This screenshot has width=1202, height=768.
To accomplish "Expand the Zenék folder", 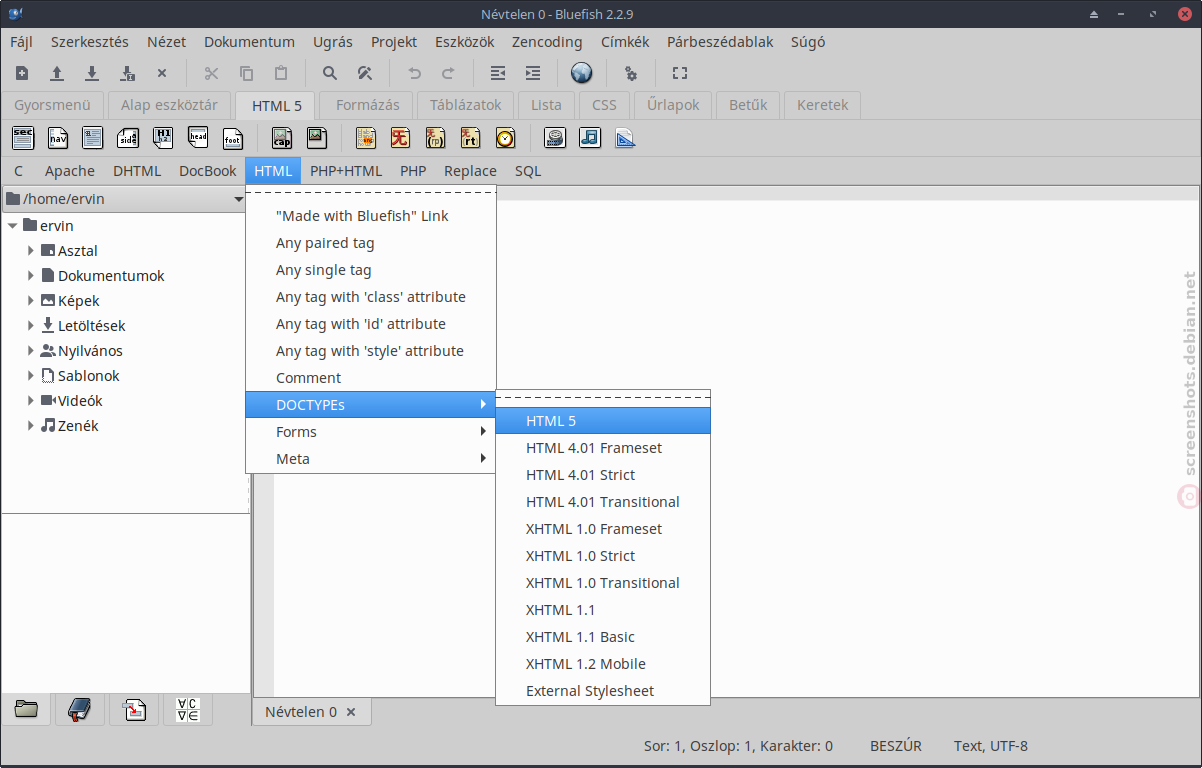I will point(31,426).
